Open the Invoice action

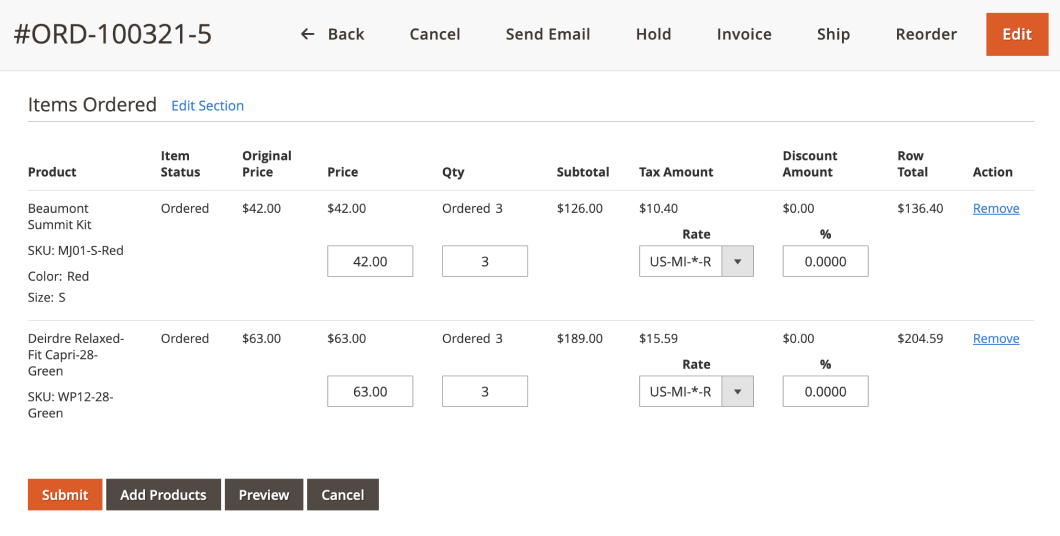[744, 34]
